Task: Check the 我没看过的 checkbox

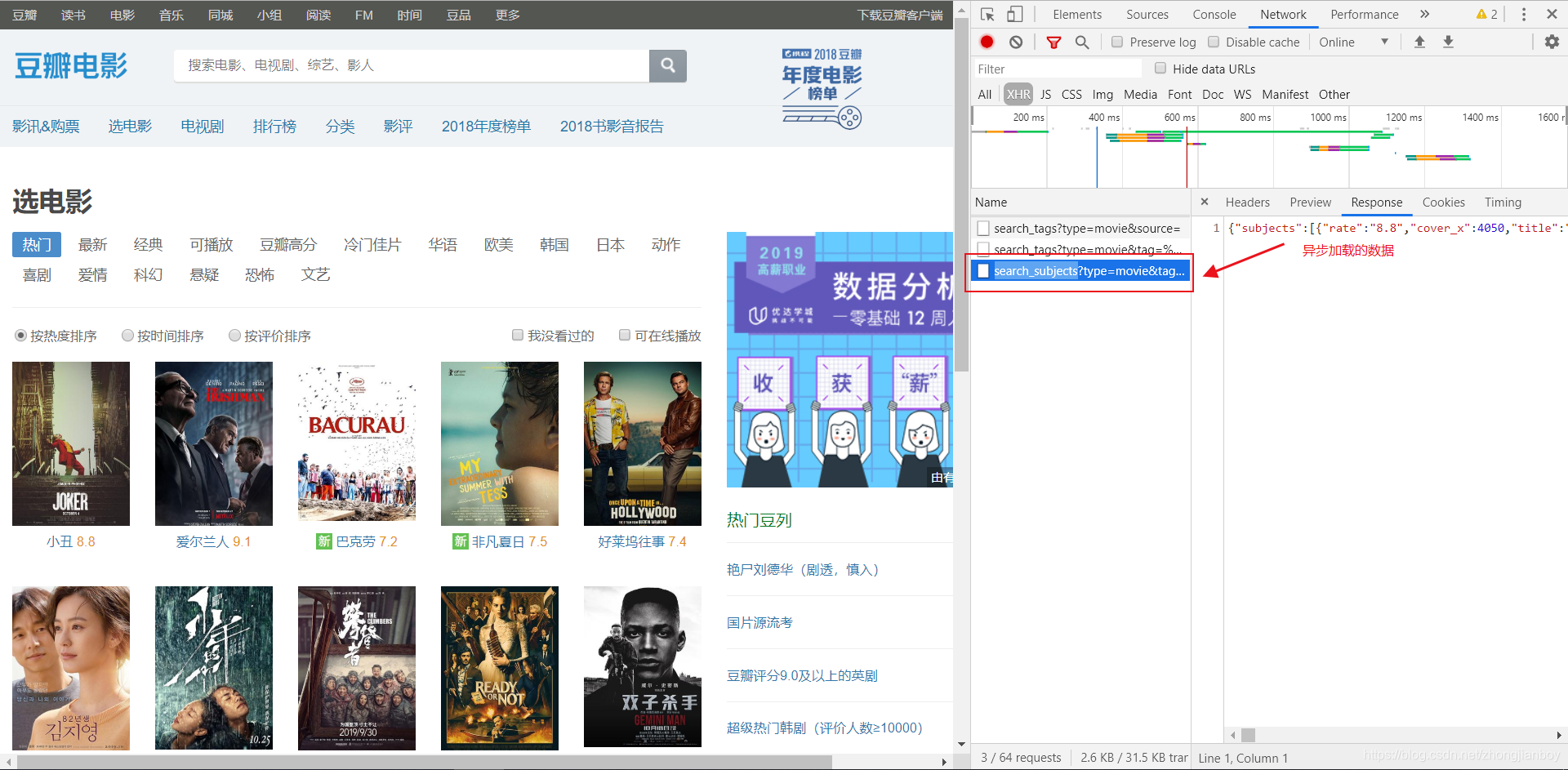Action: point(518,335)
